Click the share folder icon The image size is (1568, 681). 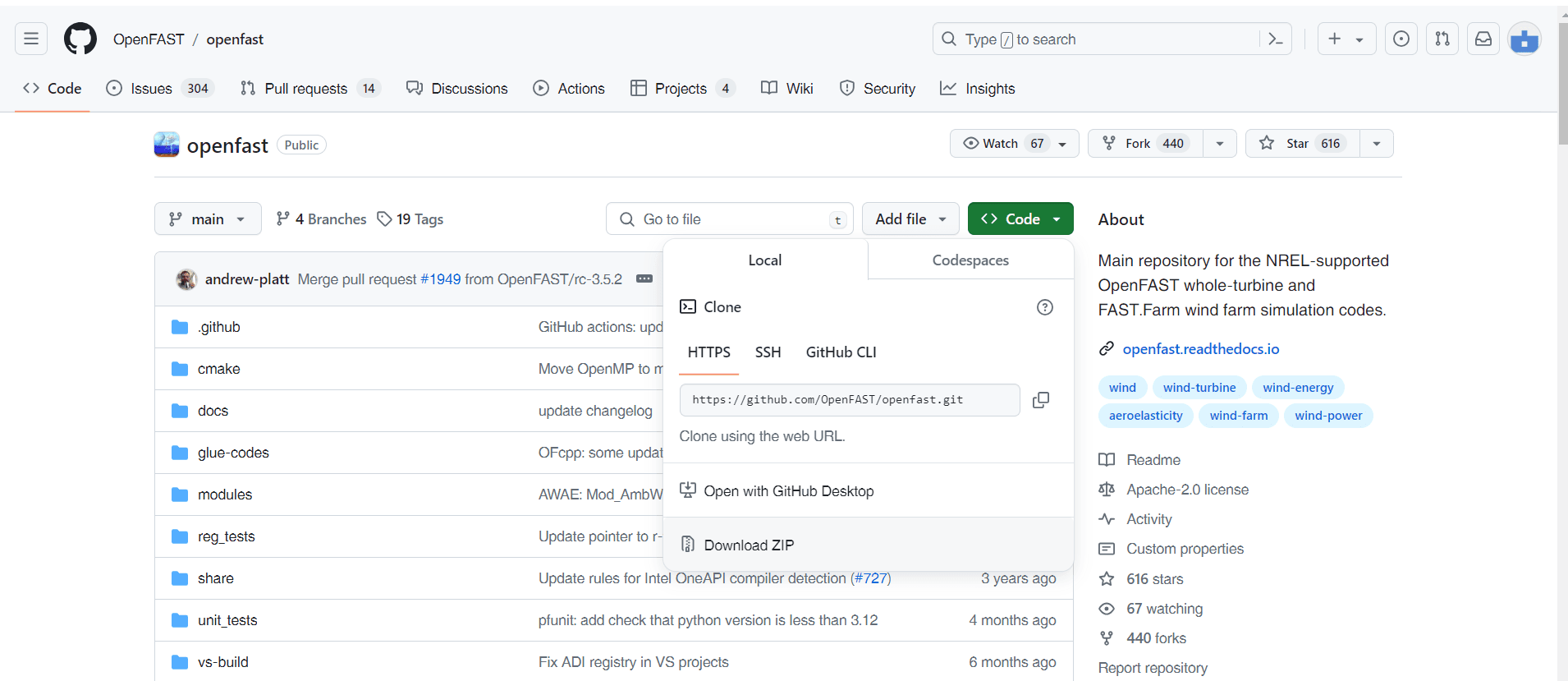[180, 578]
